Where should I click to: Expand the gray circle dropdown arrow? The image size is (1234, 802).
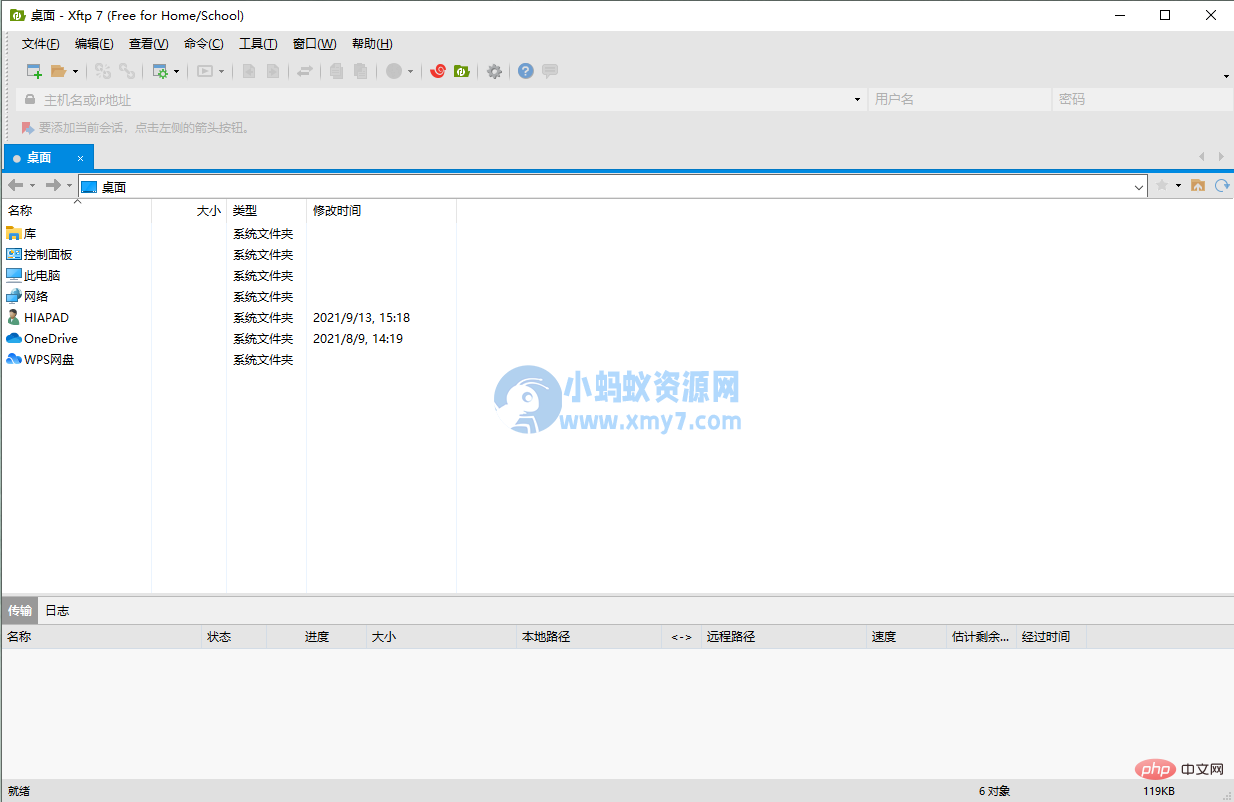click(410, 72)
